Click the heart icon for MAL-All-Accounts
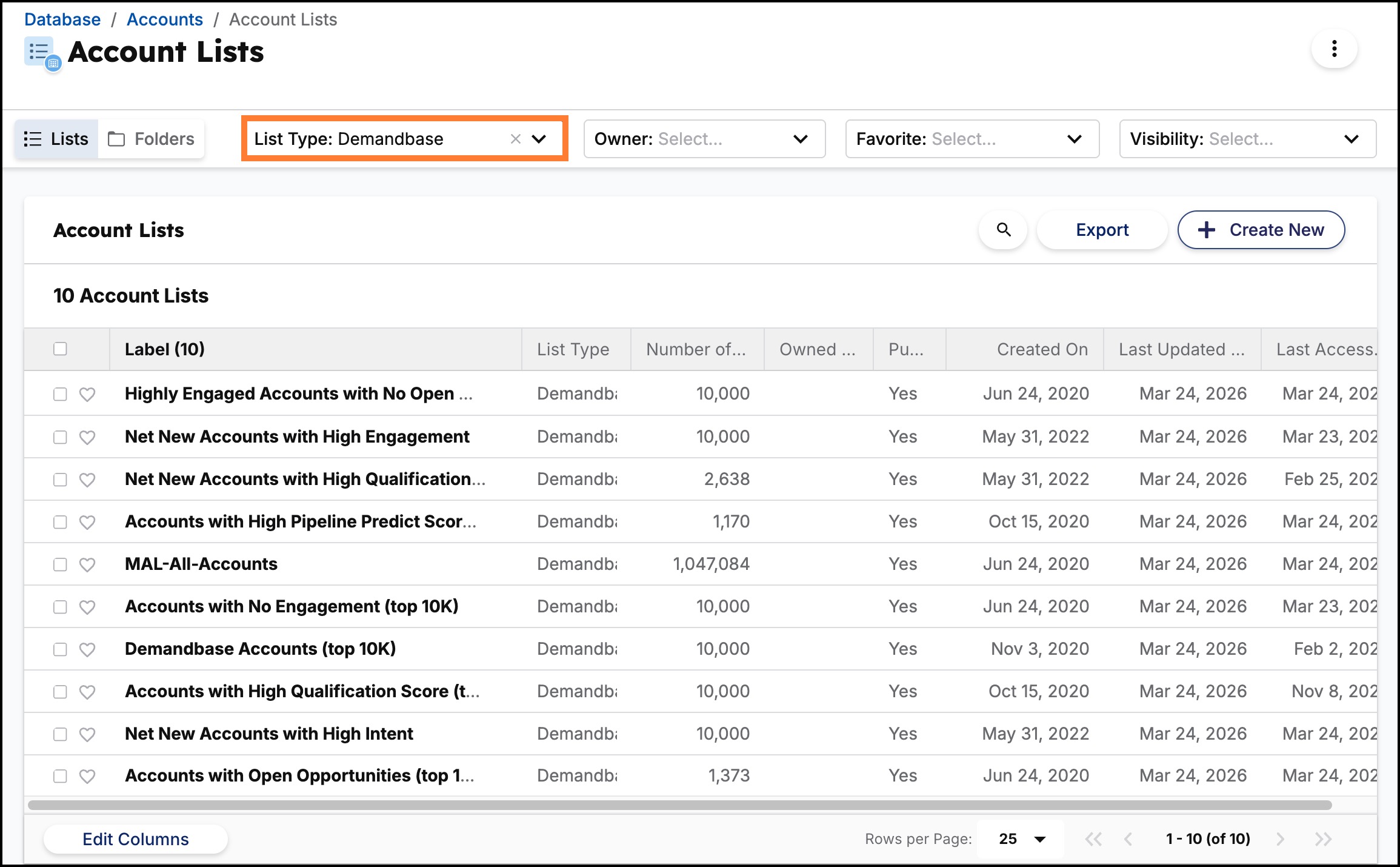1400x867 pixels. tap(87, 564)
